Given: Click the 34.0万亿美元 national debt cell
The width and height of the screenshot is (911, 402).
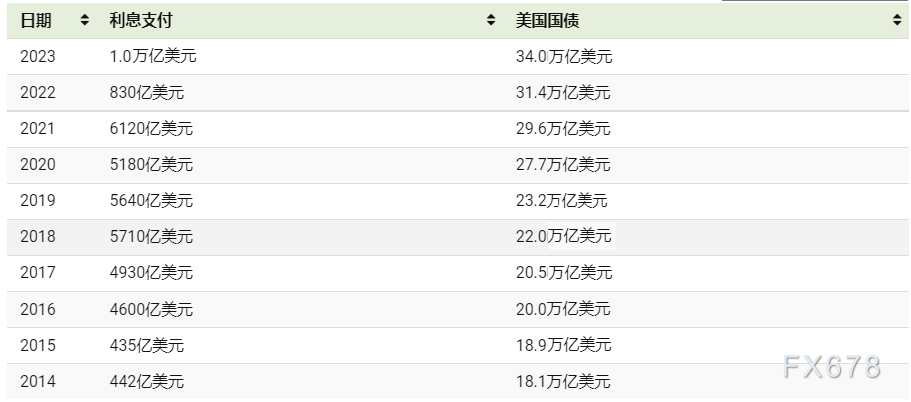Looking at the screenshot, I should 563,57.
